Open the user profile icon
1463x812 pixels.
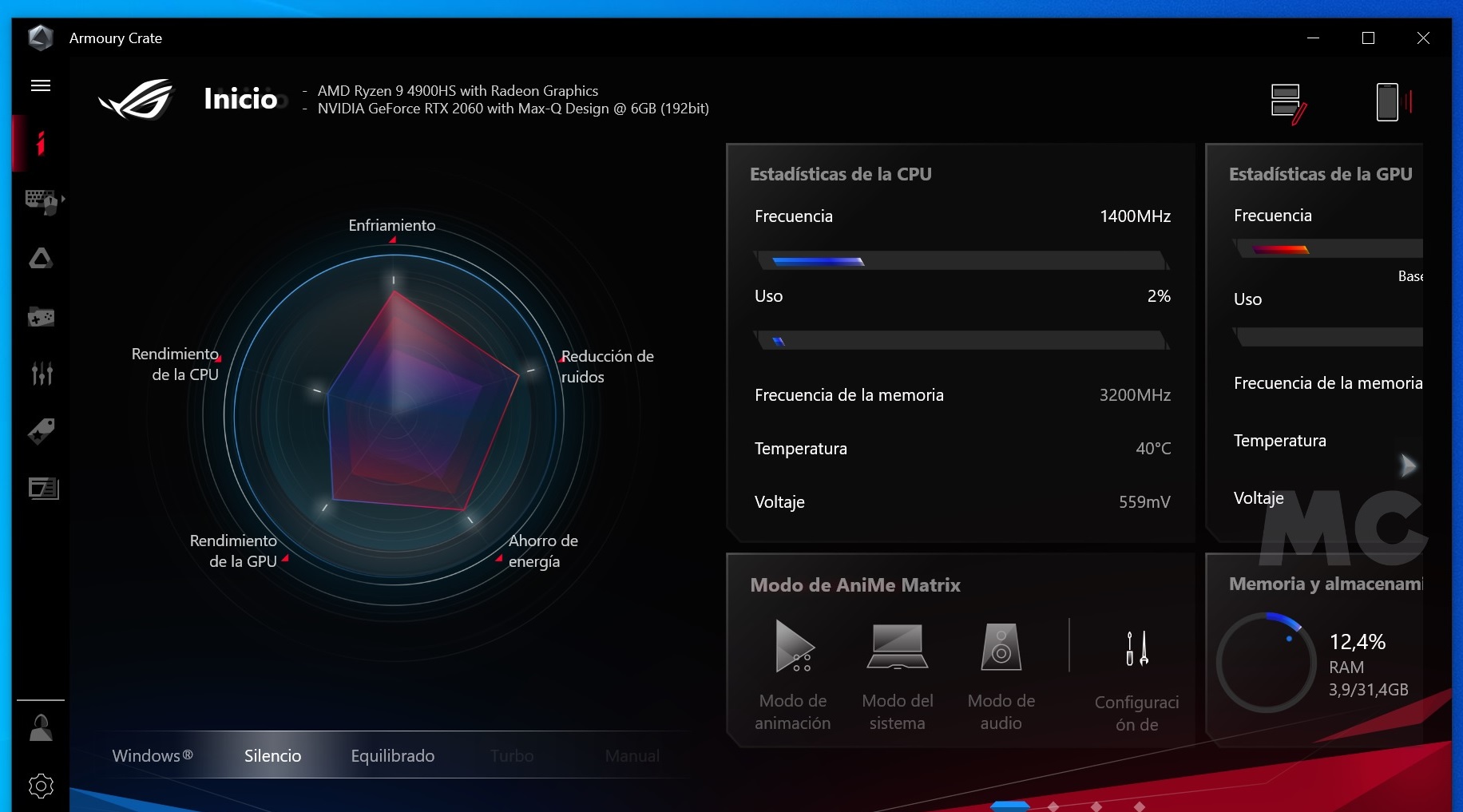[x=41, y=727]
